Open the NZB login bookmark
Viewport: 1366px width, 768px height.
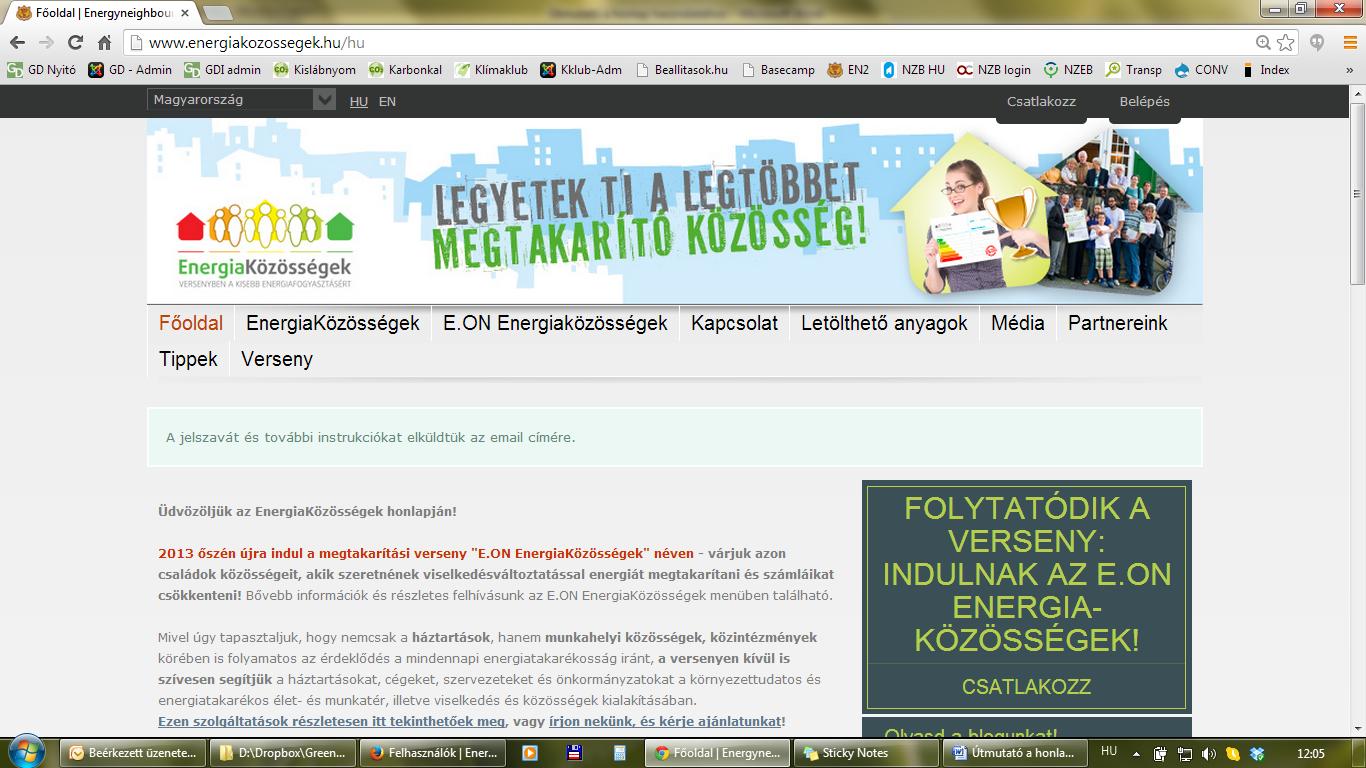pos(994,70)
